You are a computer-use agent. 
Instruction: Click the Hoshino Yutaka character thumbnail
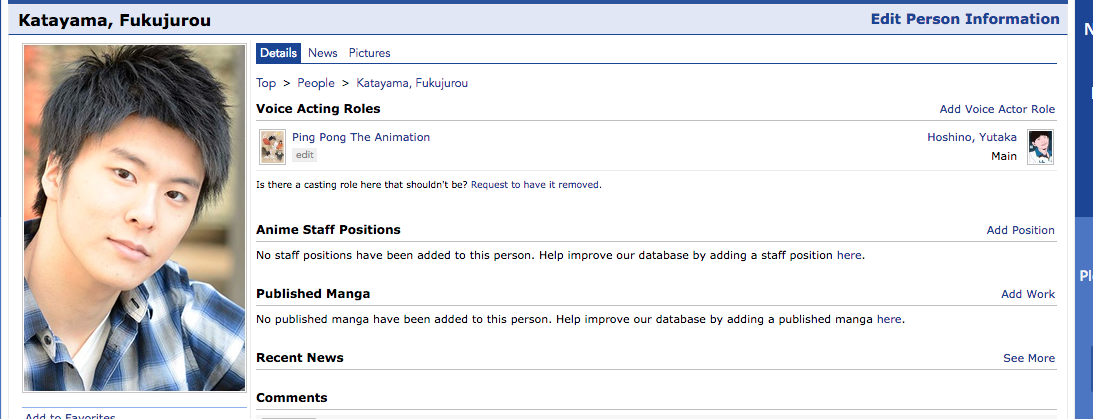point(1041,147)
